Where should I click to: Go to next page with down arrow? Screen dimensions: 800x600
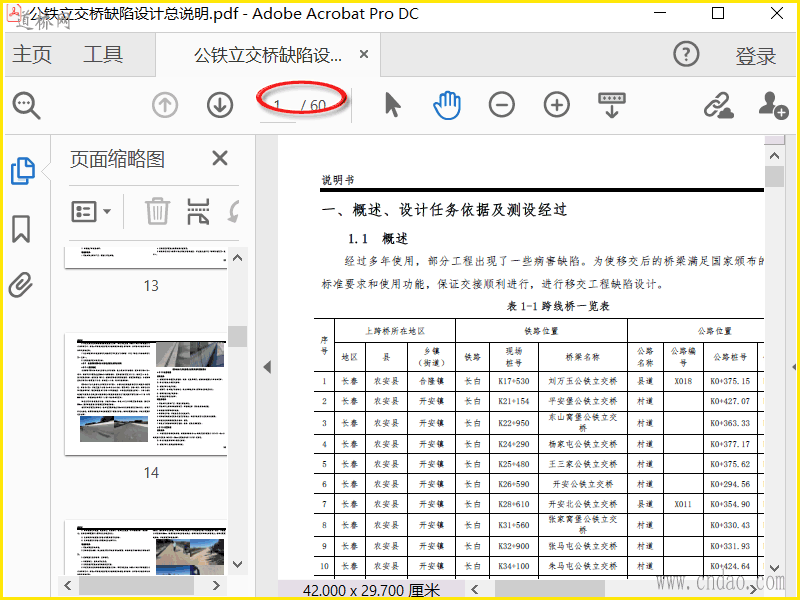[220, 106]
